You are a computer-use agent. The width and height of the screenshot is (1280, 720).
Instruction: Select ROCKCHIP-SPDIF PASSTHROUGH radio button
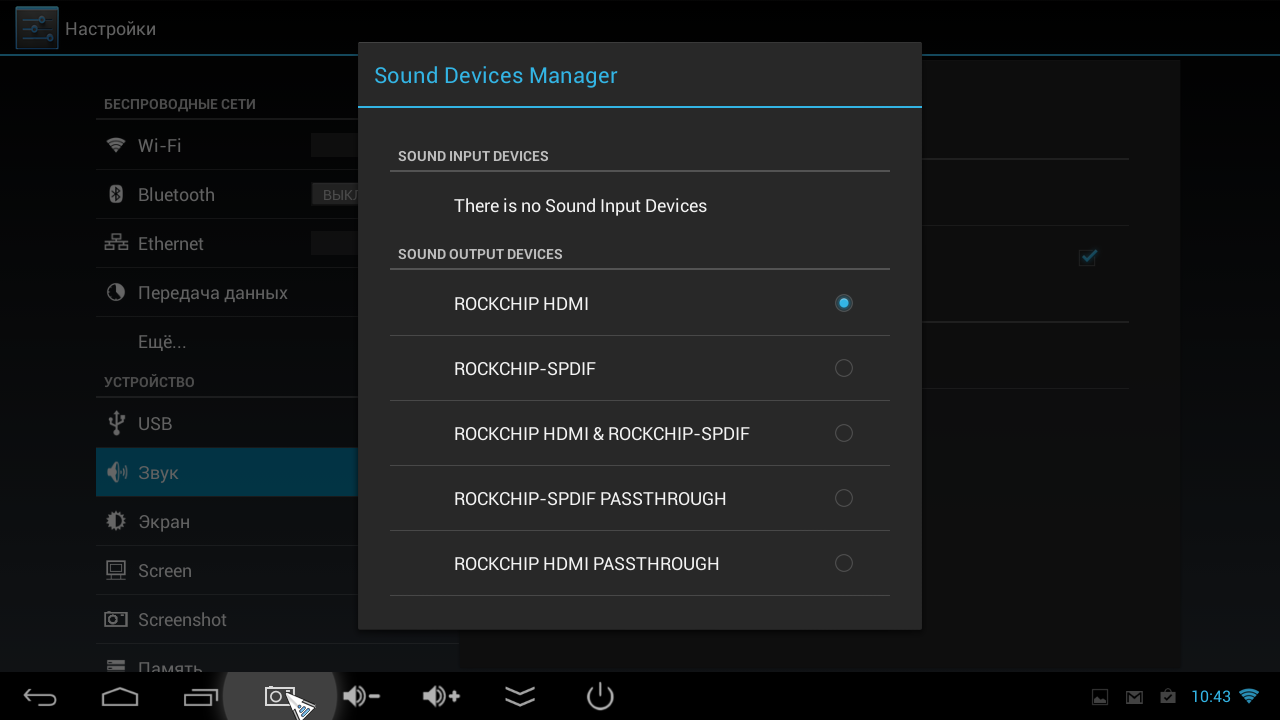point(844,498)
